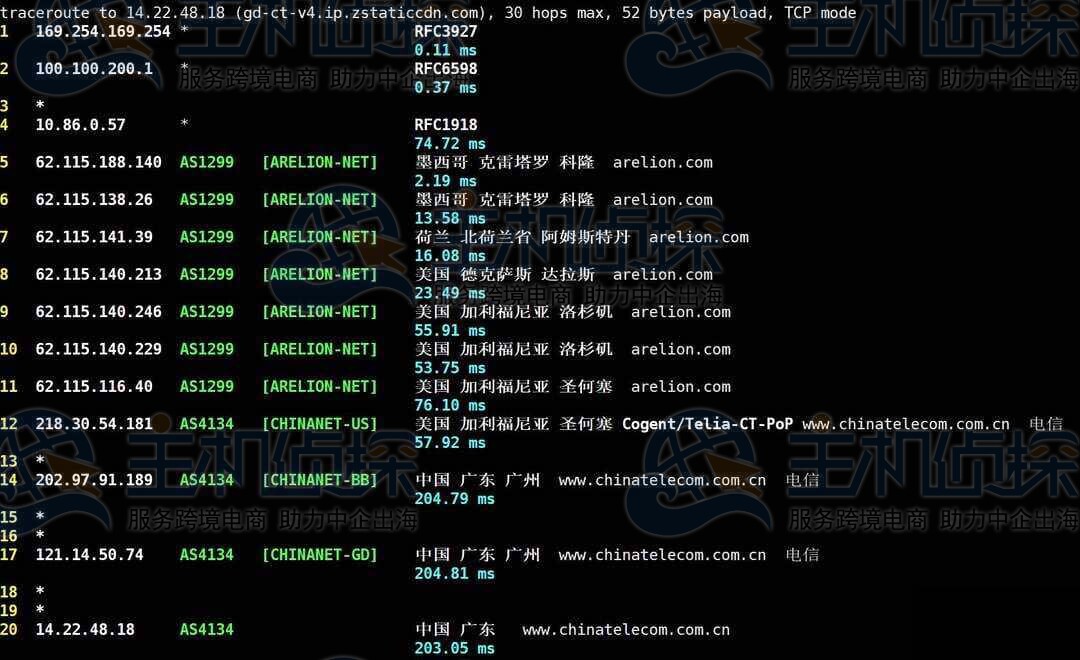Viewport: 1080px width, 660px height.
Task: Click latency value 23.49 ms
Action: tap(450, 293)
